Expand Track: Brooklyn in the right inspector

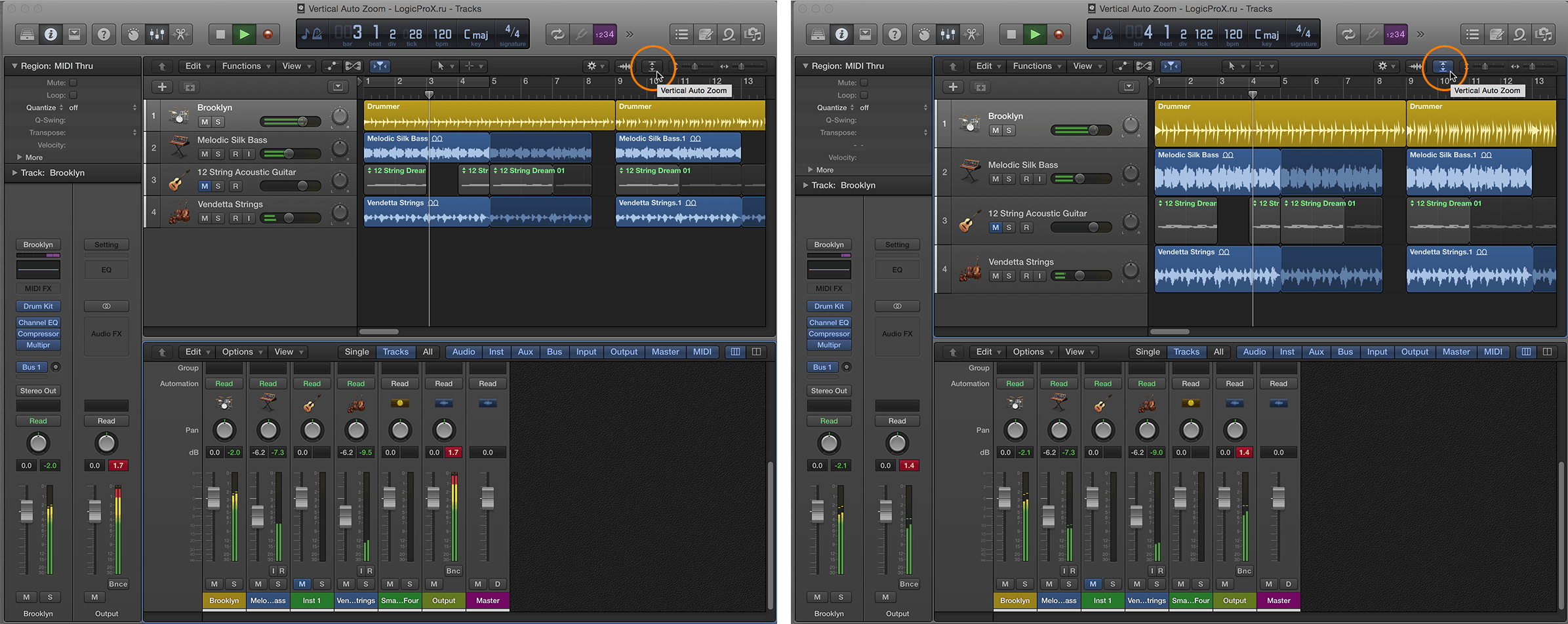point(805,185)
